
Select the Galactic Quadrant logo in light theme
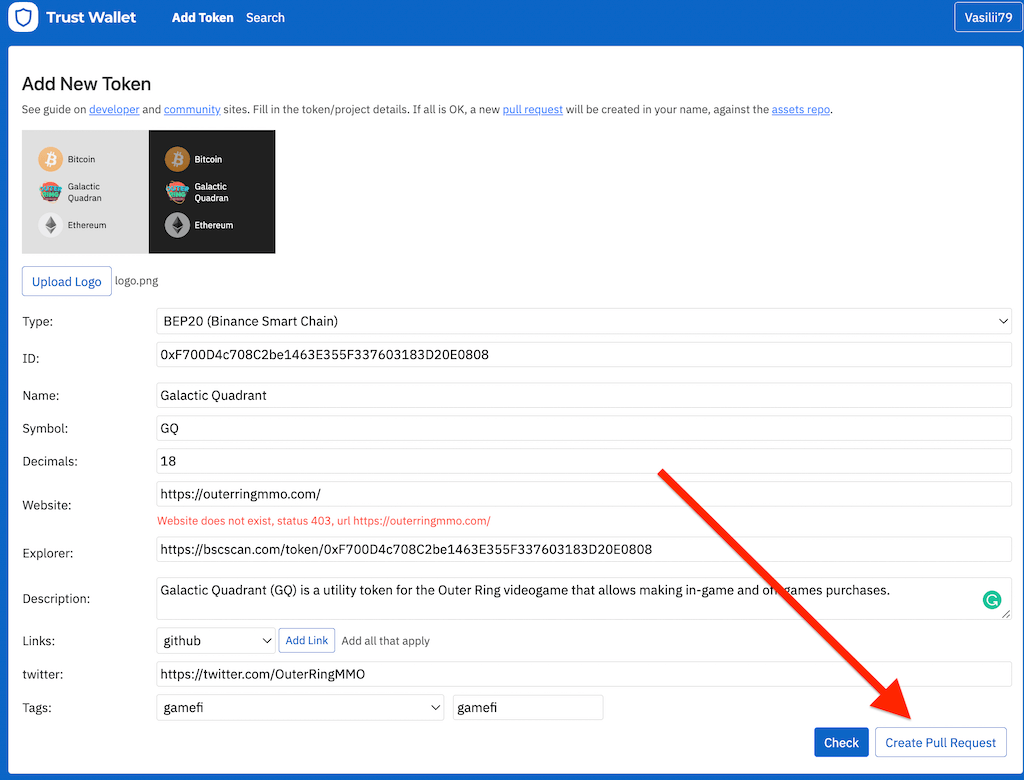[x=51, y=191]
